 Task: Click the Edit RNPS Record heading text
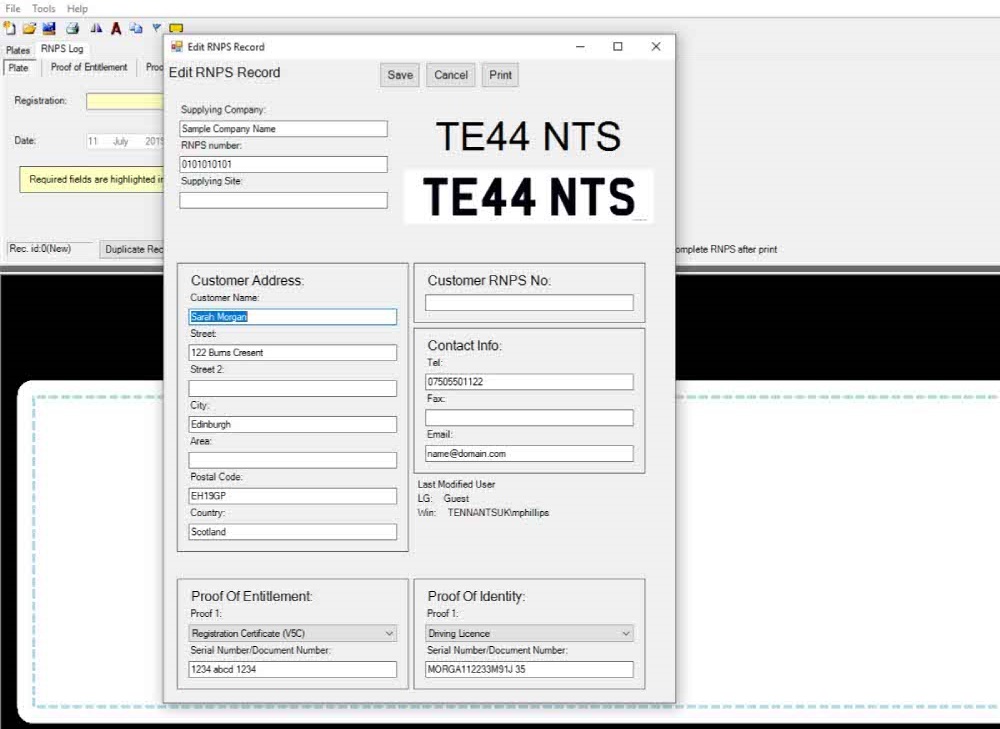click(x=224, y=73)
